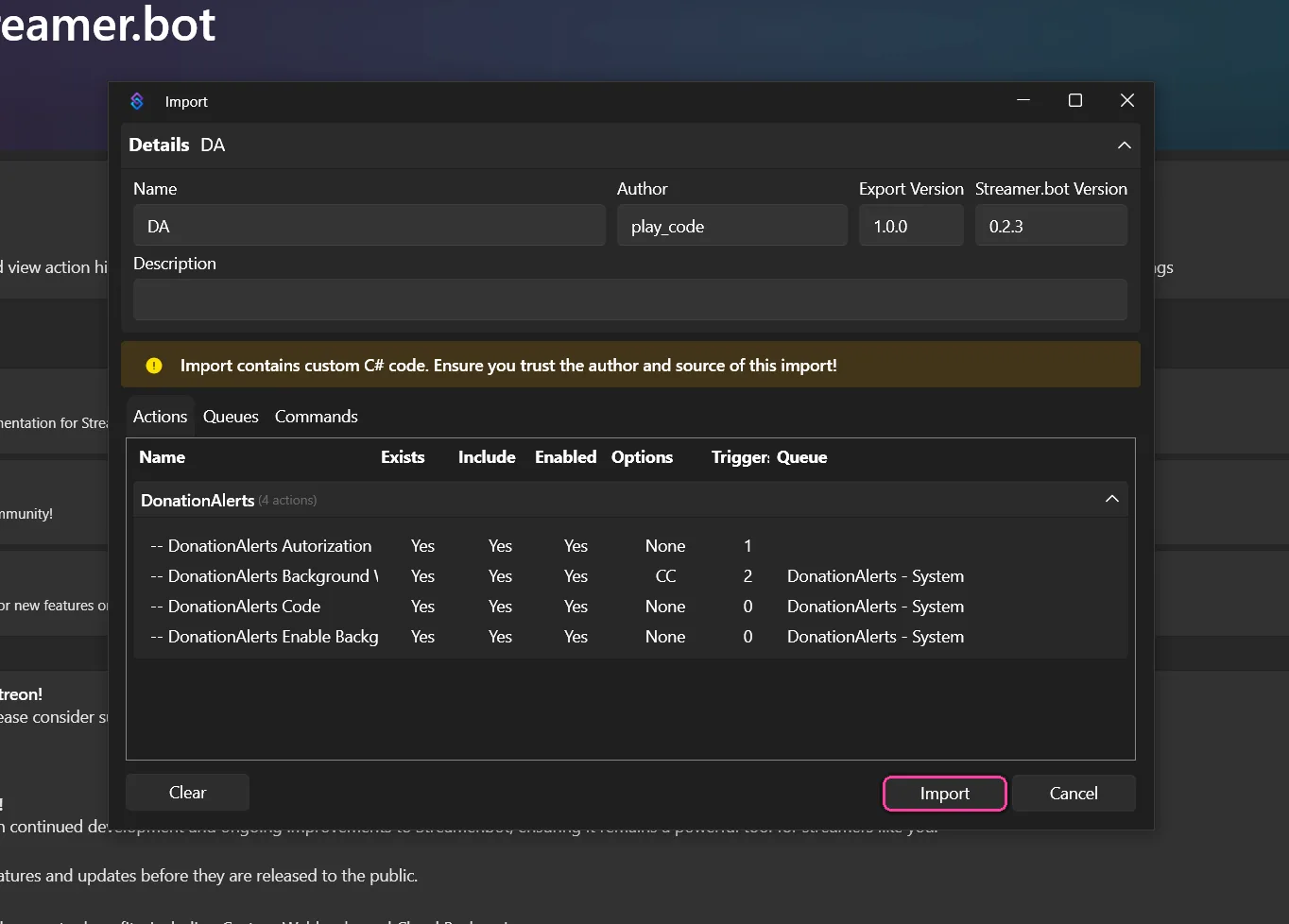The width and height of the screenshot is (1289, 924).
Task: Click the Include column header
Action: tap(487, 457)
